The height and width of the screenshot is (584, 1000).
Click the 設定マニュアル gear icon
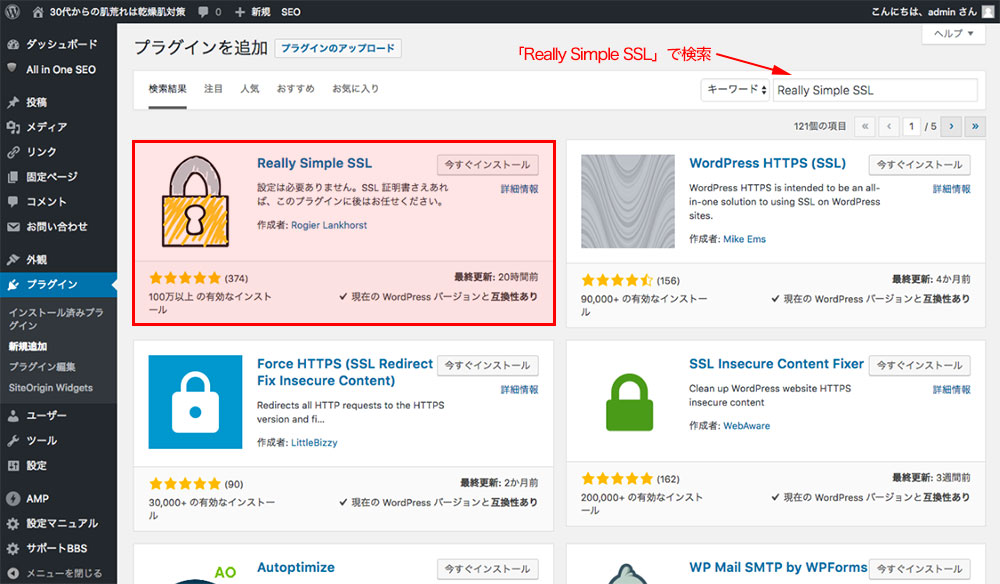(x=13, y=523)
